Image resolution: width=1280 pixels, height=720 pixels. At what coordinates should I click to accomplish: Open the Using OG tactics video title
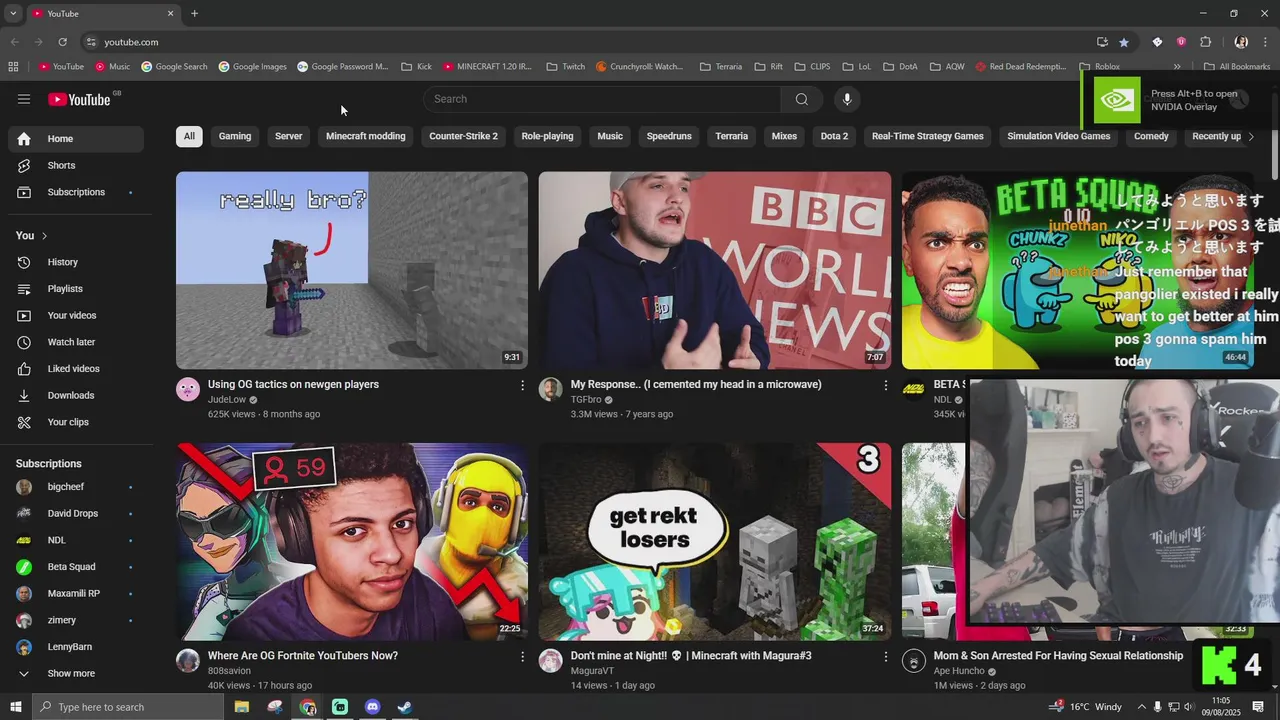click(x=293, y=384)
